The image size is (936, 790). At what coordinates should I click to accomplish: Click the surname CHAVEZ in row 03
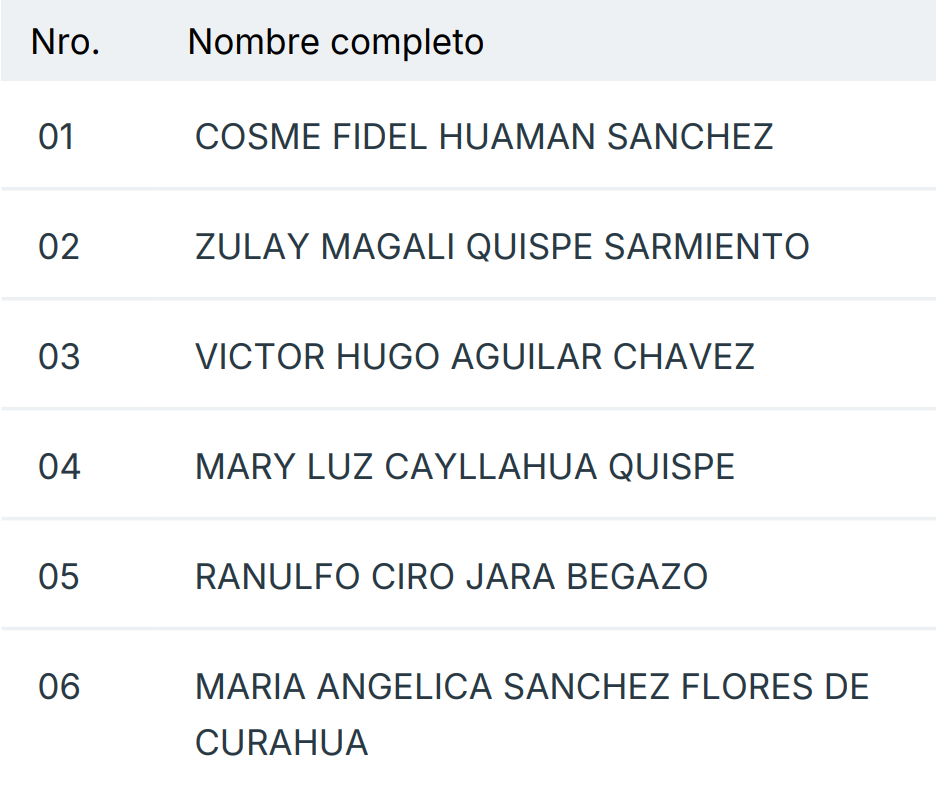(x=684, y=357)
